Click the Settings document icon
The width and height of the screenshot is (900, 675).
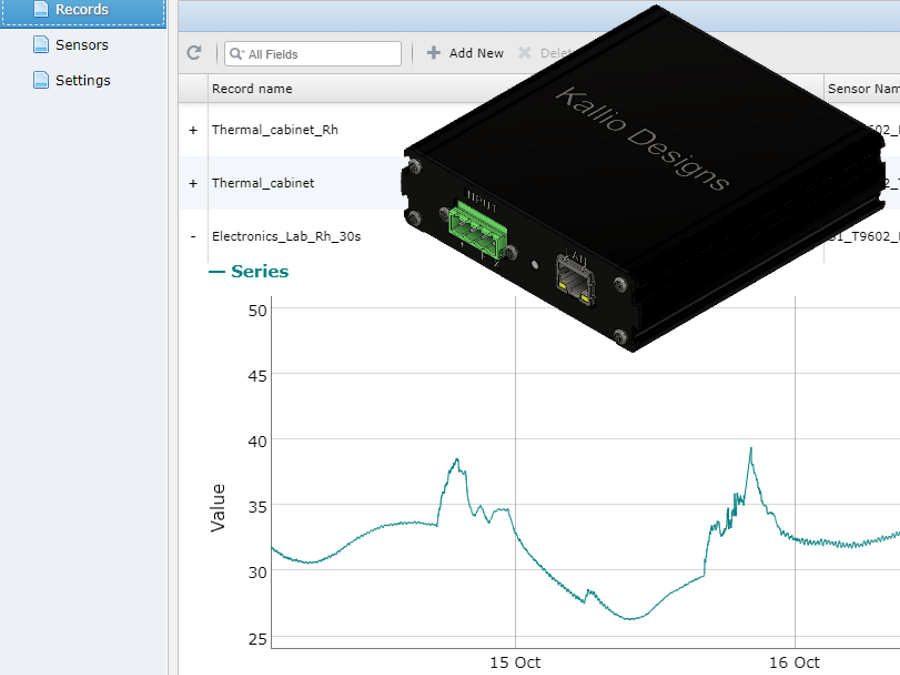click(x=40, y=80)
